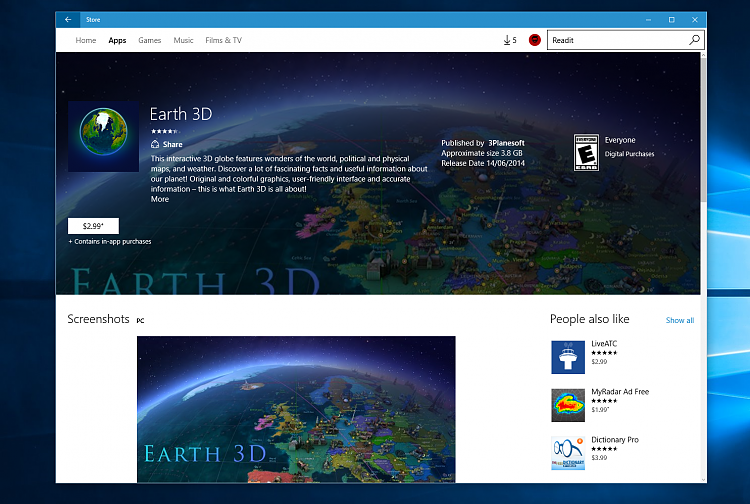Screen dimensions: 750x504
Task: Open the MyRadar Ad Free icon
Action: point(568,404)
